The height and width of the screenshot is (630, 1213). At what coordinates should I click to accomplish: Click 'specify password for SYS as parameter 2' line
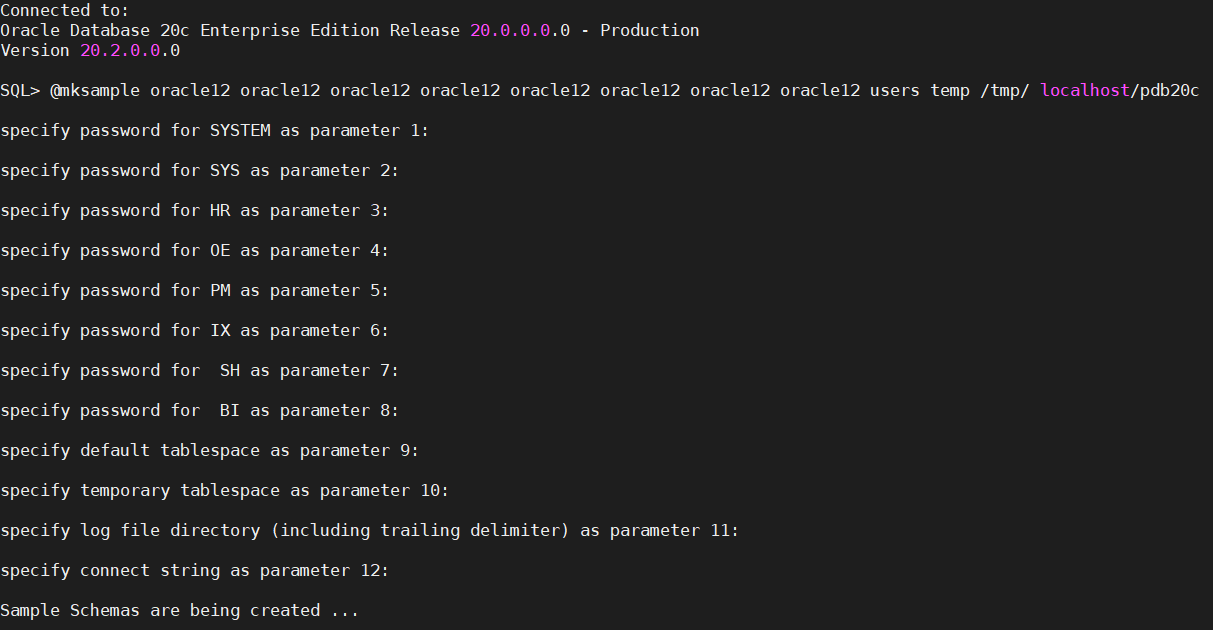pos(200,171)
